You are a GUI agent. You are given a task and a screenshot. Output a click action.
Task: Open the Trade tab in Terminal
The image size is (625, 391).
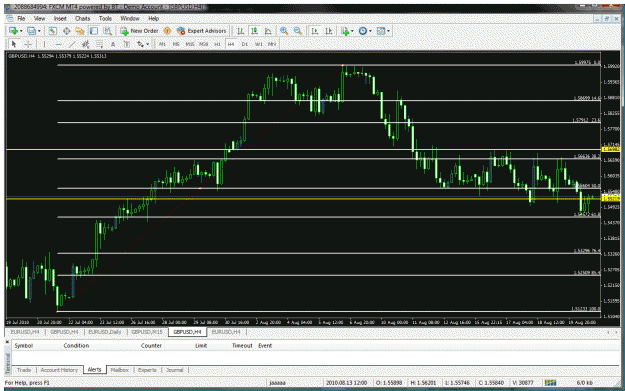coord(24,370)
